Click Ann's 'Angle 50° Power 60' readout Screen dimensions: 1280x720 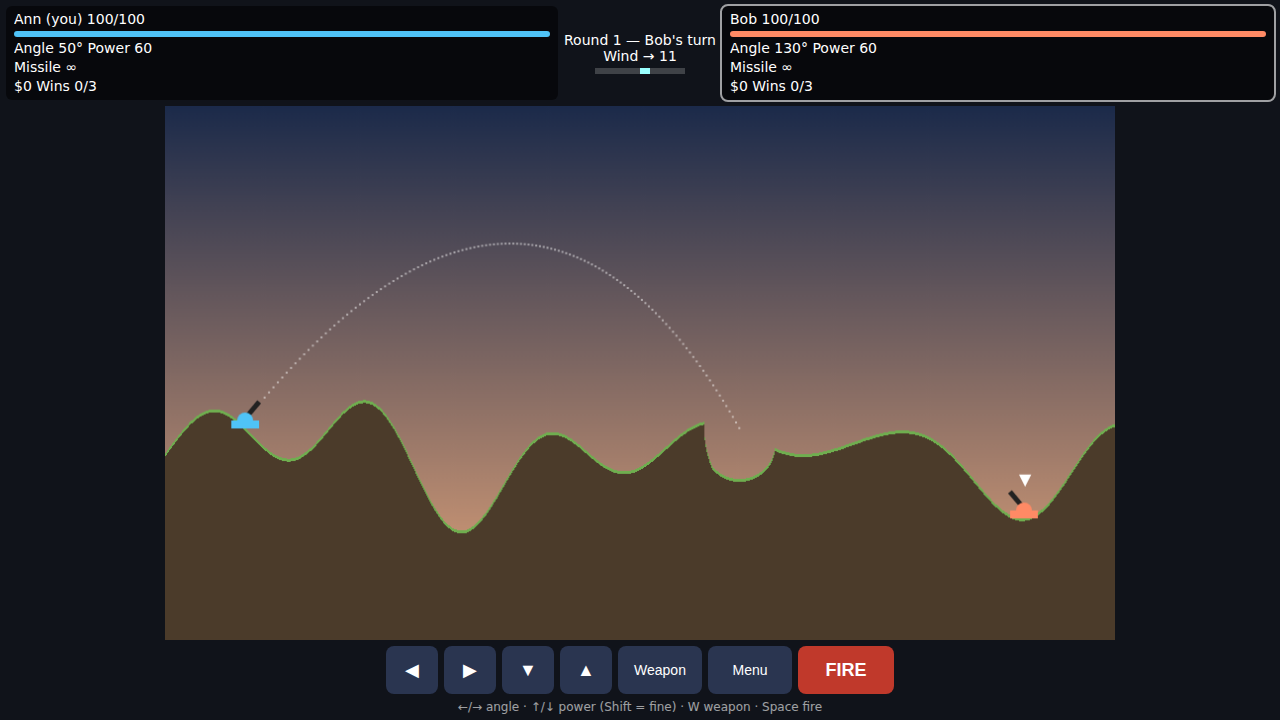pos(83,48)
